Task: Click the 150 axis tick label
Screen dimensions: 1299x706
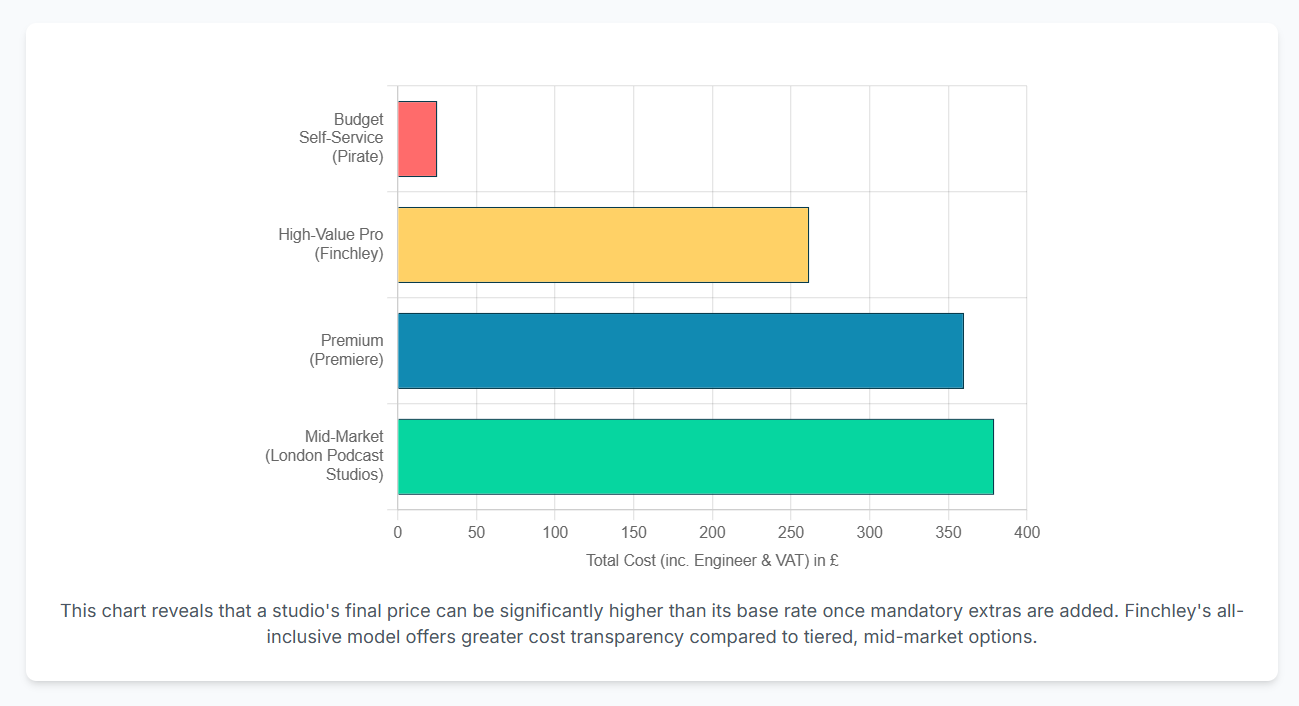Action: point(634,532)
